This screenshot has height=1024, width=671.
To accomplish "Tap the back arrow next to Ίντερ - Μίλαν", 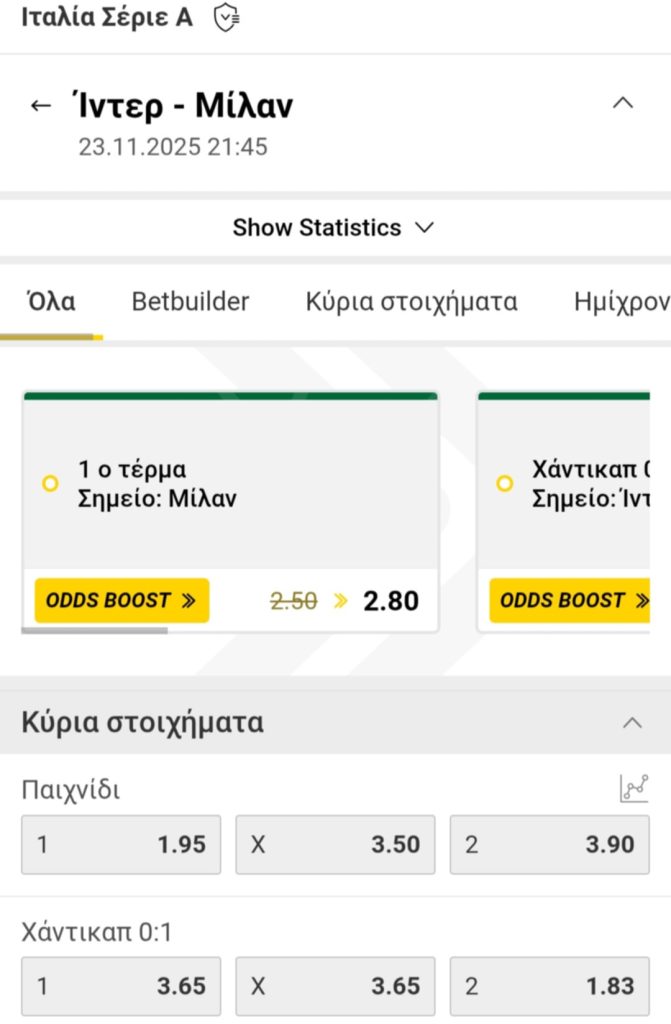I will pos(41,105).
